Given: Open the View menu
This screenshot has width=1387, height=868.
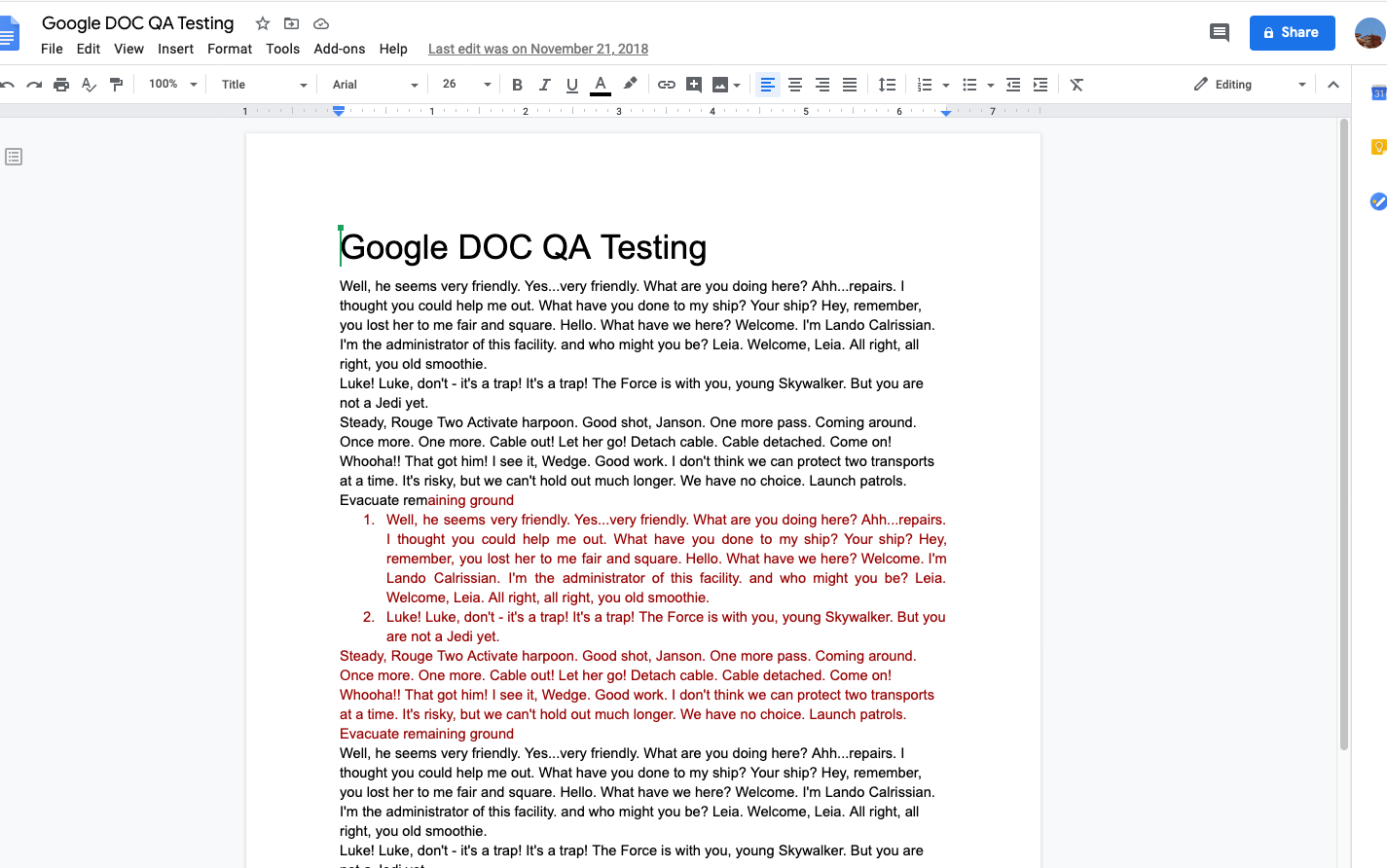Looking at the screenshot, I should 128,49.
